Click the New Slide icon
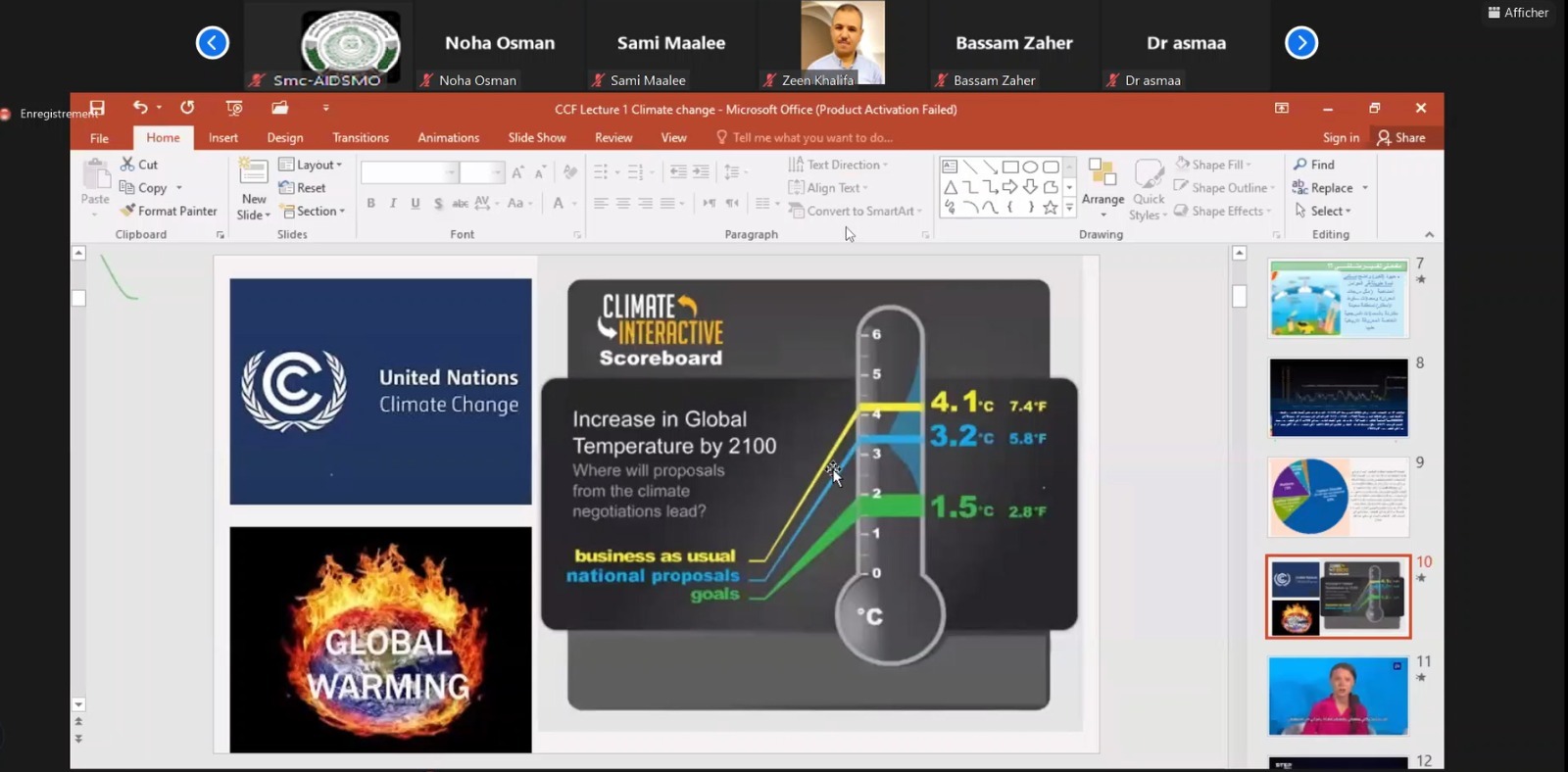 pos(253,171)
